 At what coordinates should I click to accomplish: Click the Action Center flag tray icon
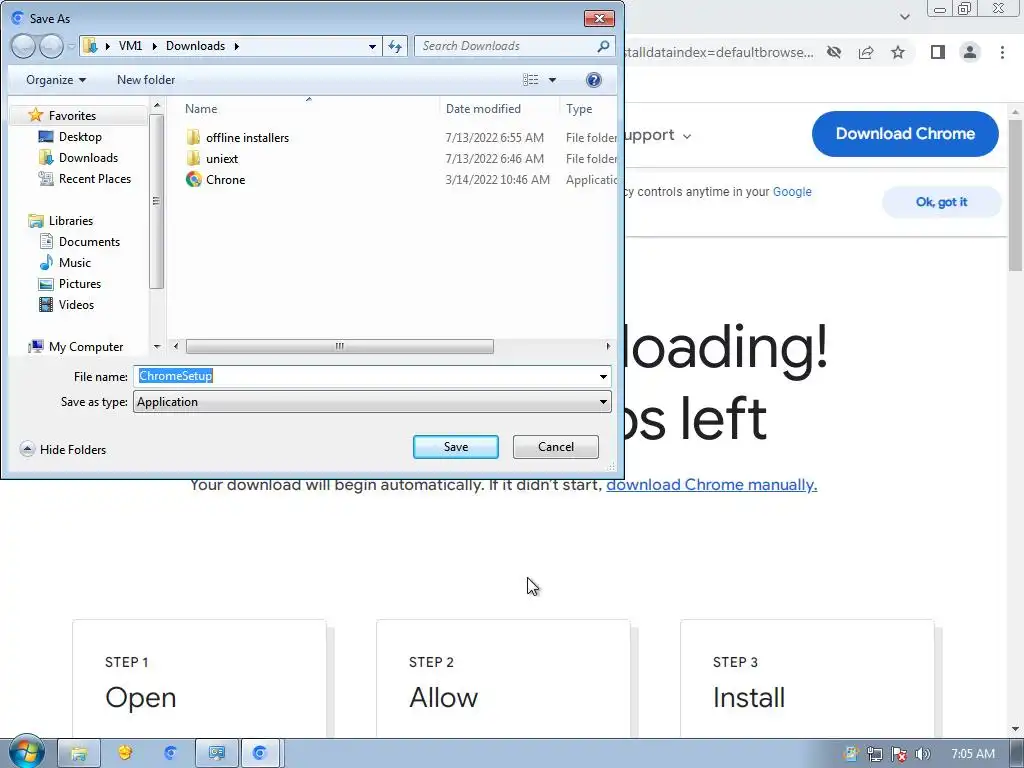click(899, 754)
